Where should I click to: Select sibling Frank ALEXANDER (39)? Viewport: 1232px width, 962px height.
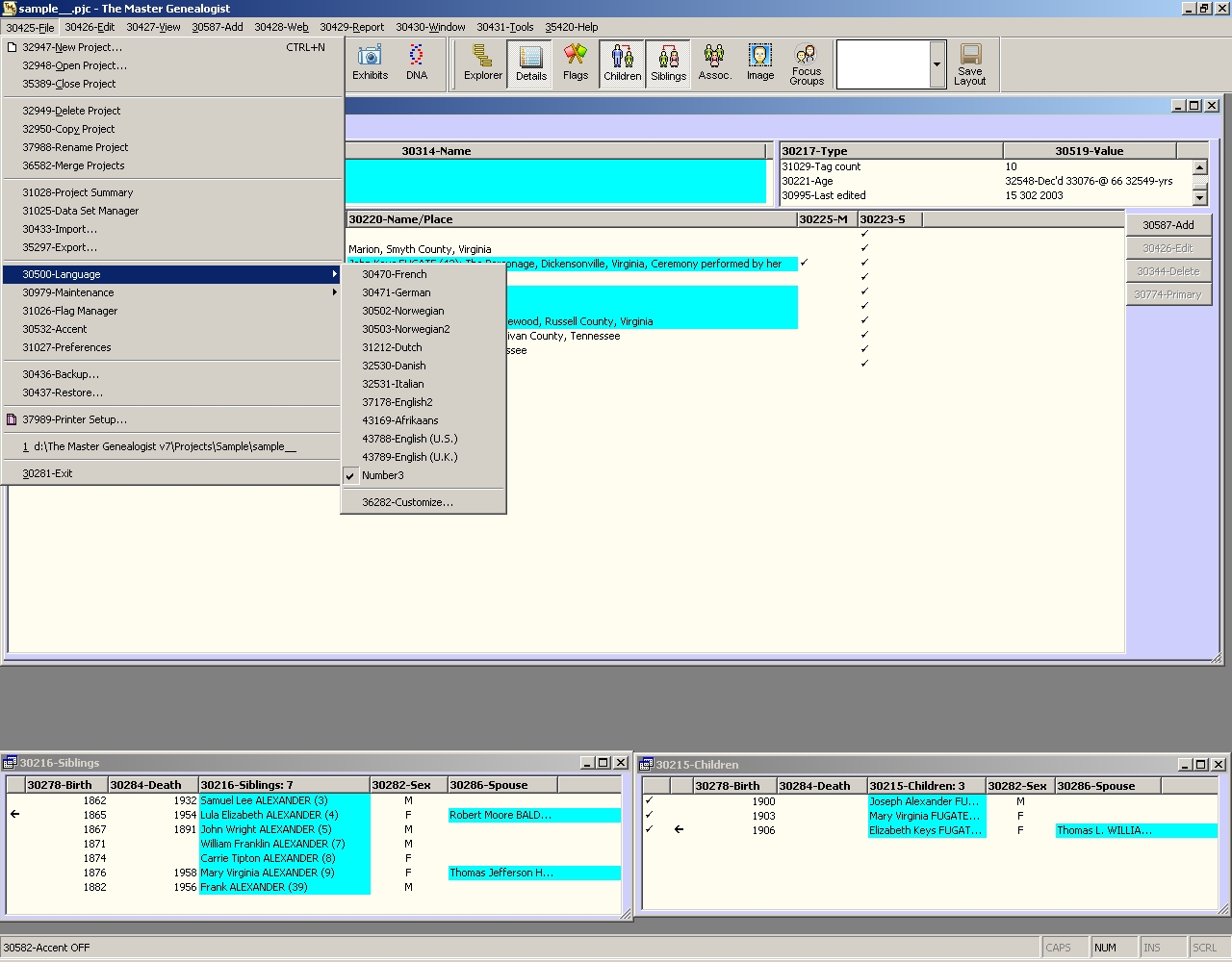coord(284,887)
